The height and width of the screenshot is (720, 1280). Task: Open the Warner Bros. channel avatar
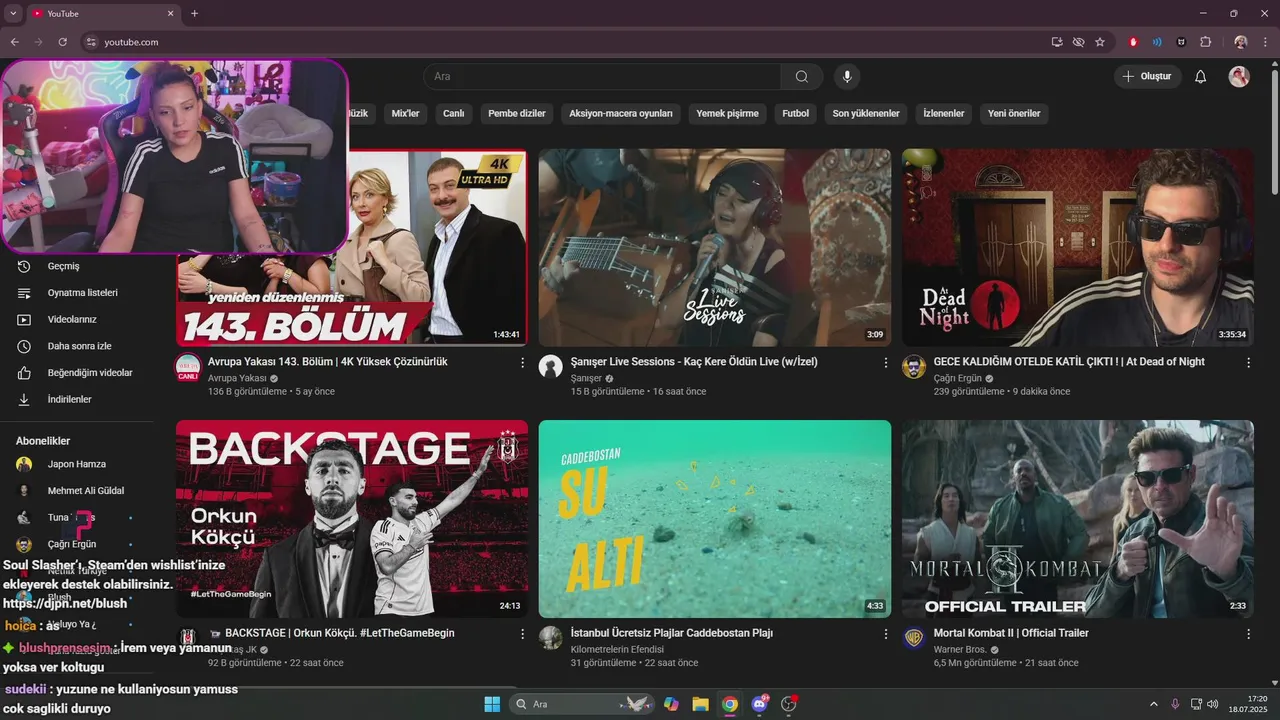(914, 638)
